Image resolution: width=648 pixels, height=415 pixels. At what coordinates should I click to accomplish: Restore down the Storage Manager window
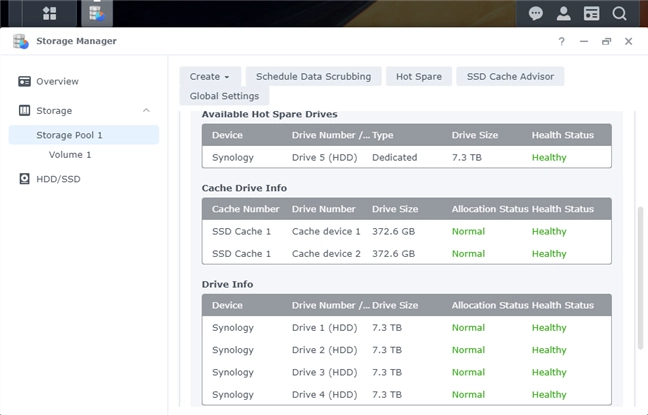(606, 41)
